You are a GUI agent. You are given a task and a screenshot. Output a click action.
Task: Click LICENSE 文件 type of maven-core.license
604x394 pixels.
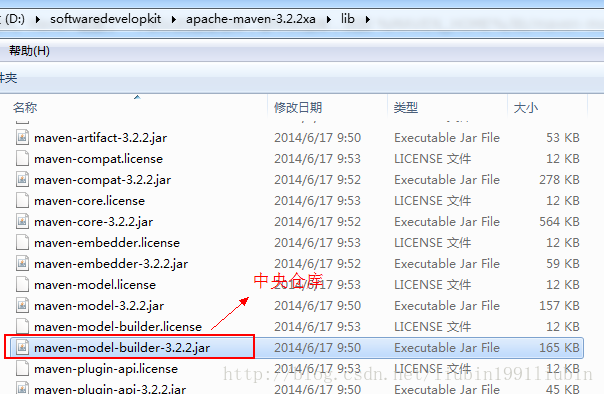pyautogui.click(x=433, y=201)
